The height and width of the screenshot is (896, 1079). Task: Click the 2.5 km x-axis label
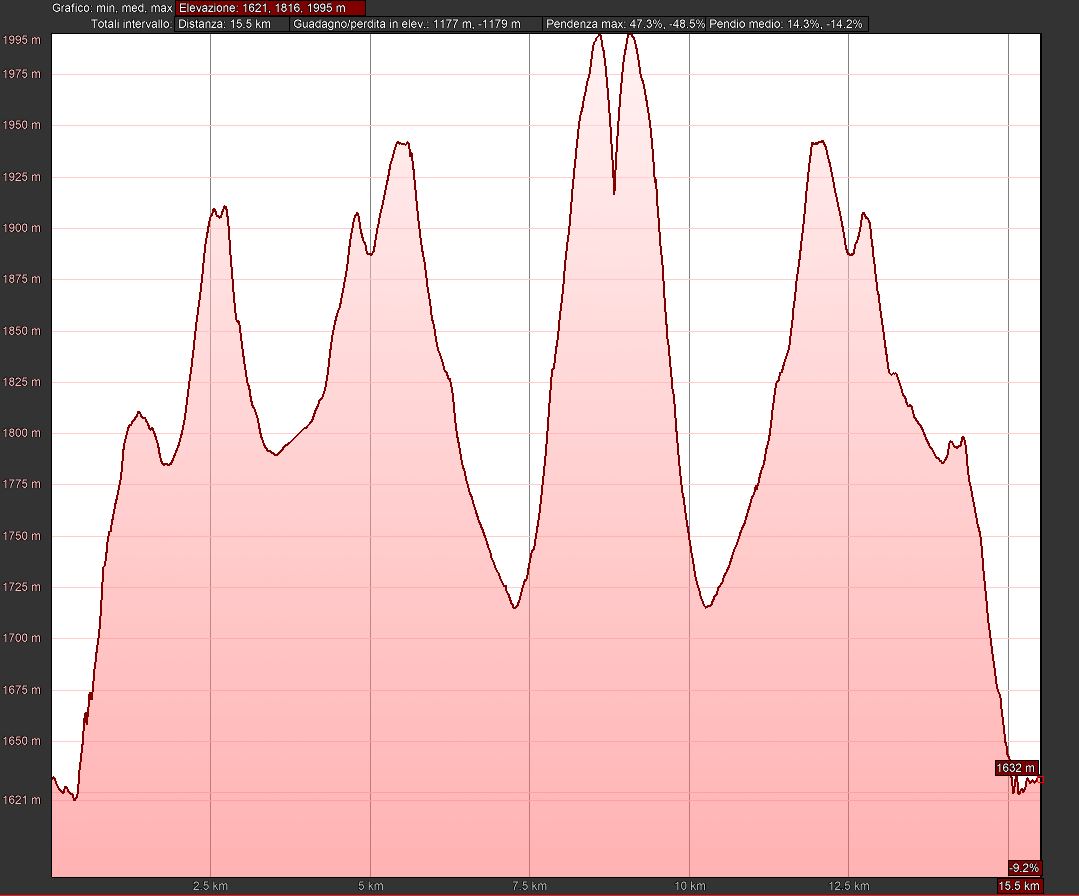[210, 886]
